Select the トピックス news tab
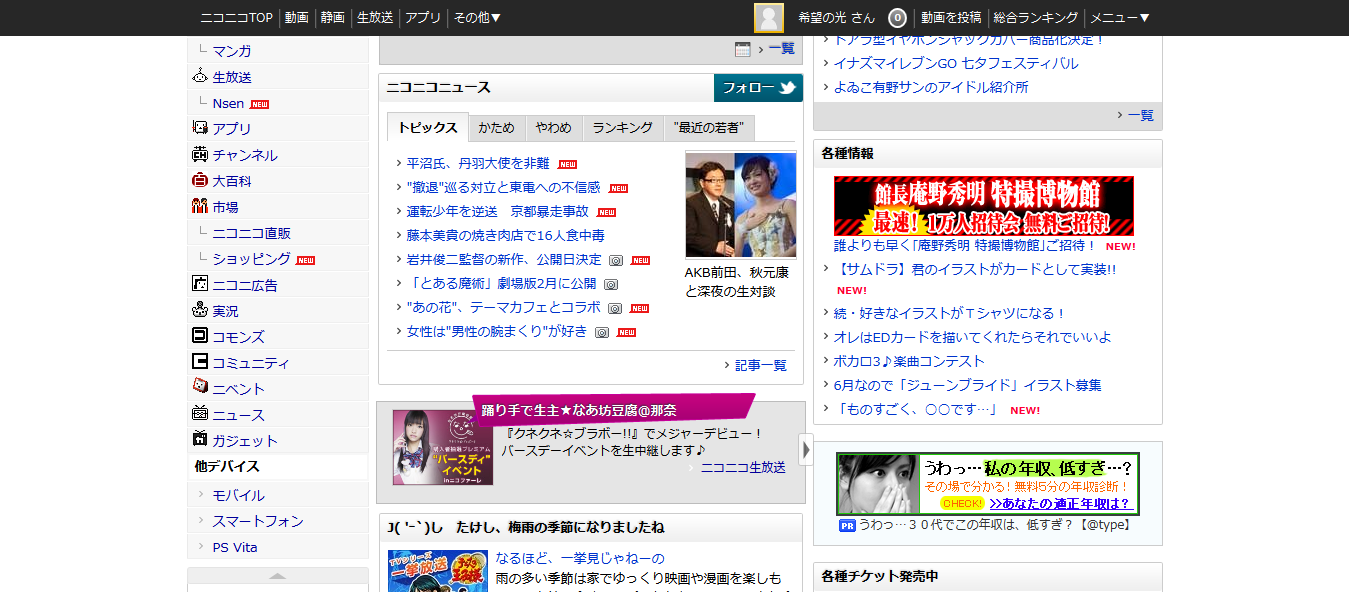 click(427, 127)
